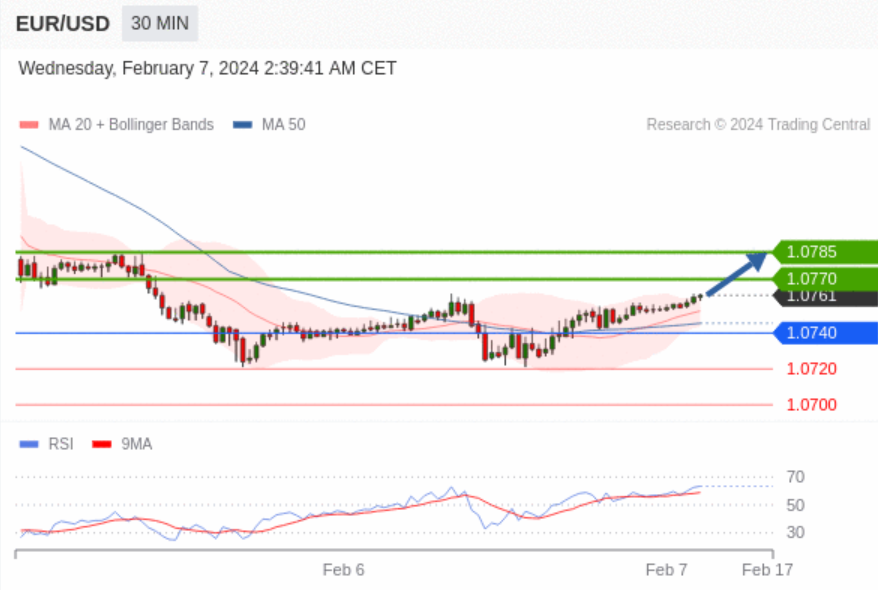Screen dimensions: 878x590
Task: Click the 'MA 20 + Bollinger Bands' legend label
Action: coord(131,124)
